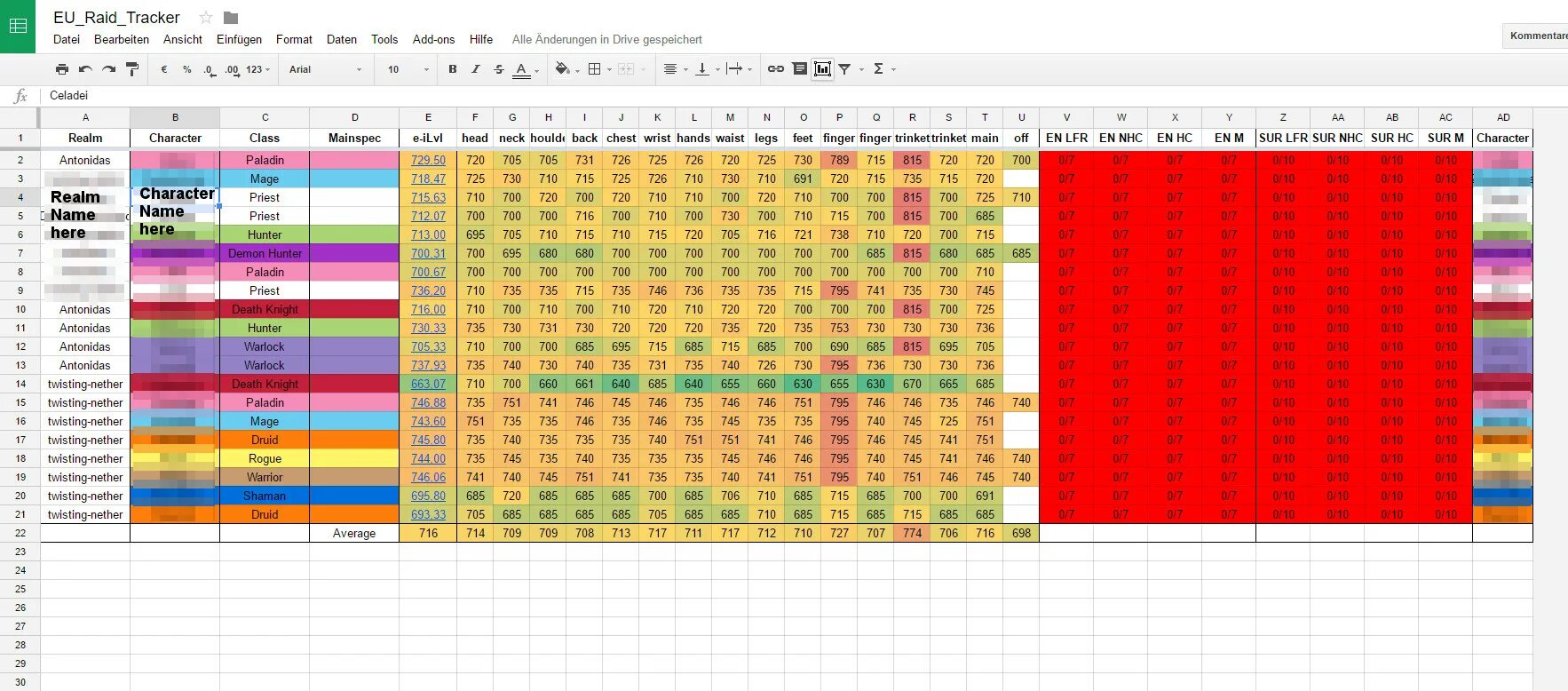
Task: Star the EU_Raid_Tracker document
Action: click(206, 17)
